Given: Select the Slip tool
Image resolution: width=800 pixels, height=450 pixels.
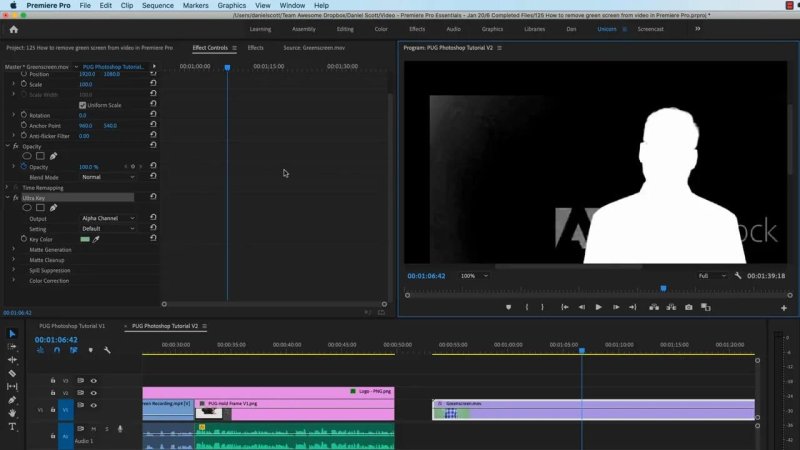Looking at the screenshot, I should coord(12,387).
